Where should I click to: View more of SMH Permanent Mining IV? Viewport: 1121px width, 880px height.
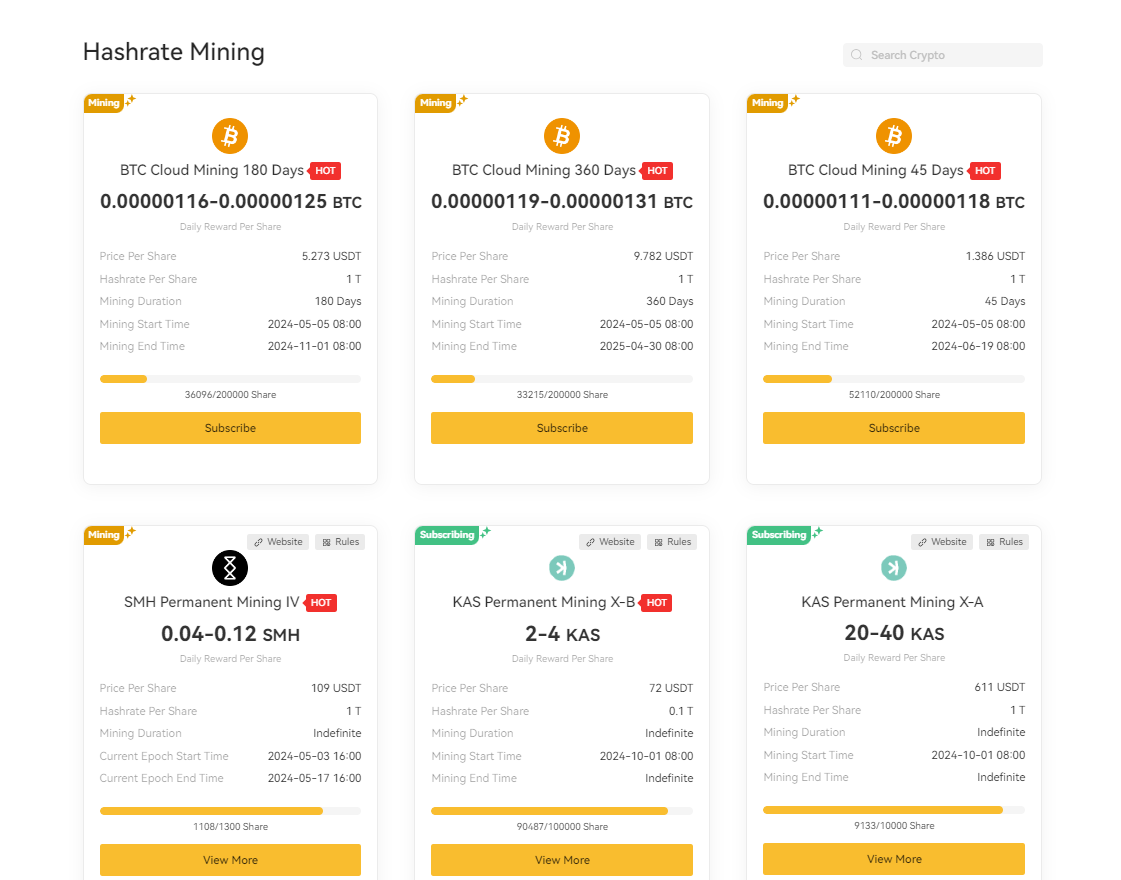coord(230,860)
